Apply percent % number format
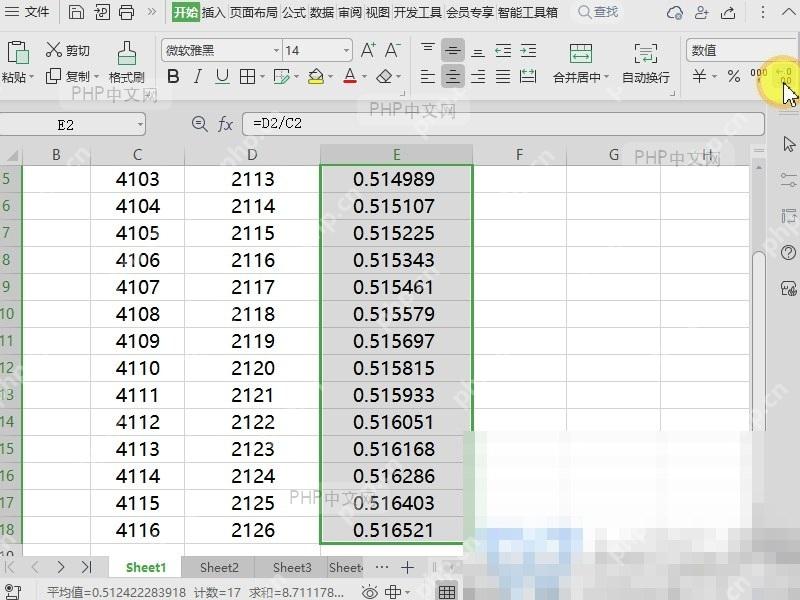The image size is (800, 600). coord(734,77)
